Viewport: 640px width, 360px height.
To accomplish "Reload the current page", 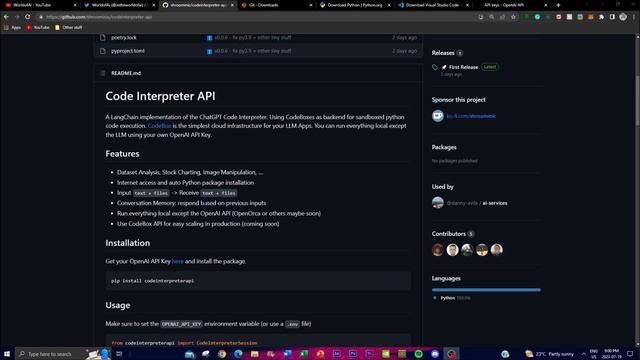I will (x=28, y=17).
